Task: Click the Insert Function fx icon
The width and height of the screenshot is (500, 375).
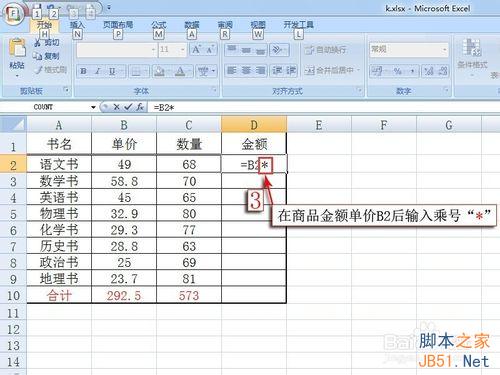Action: pos(140,107)
